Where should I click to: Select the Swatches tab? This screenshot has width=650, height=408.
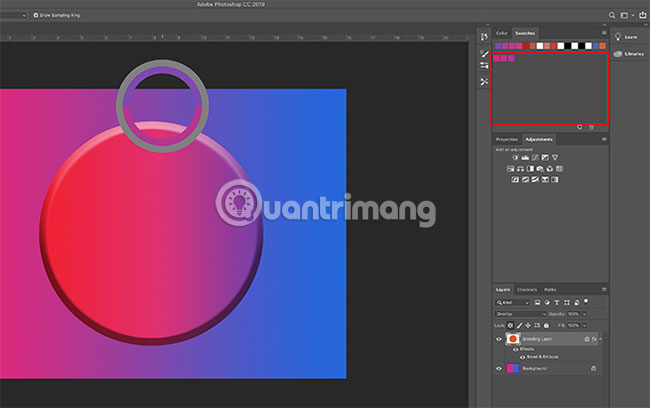coord(525,33)
